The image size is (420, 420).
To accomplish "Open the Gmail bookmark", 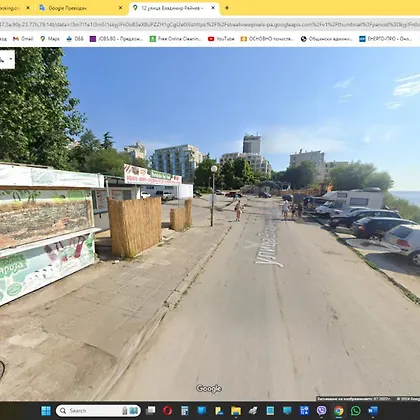I will coord(23,39).
